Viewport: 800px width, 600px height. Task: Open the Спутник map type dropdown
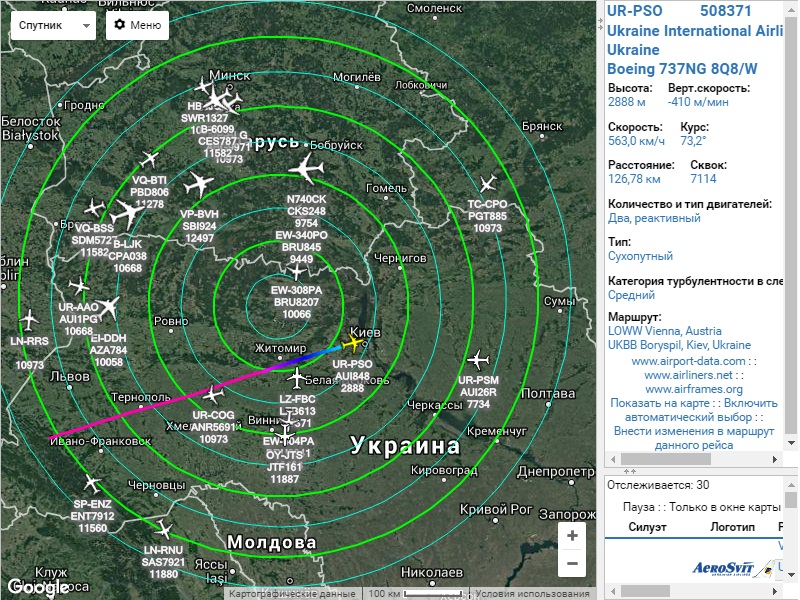51,25
